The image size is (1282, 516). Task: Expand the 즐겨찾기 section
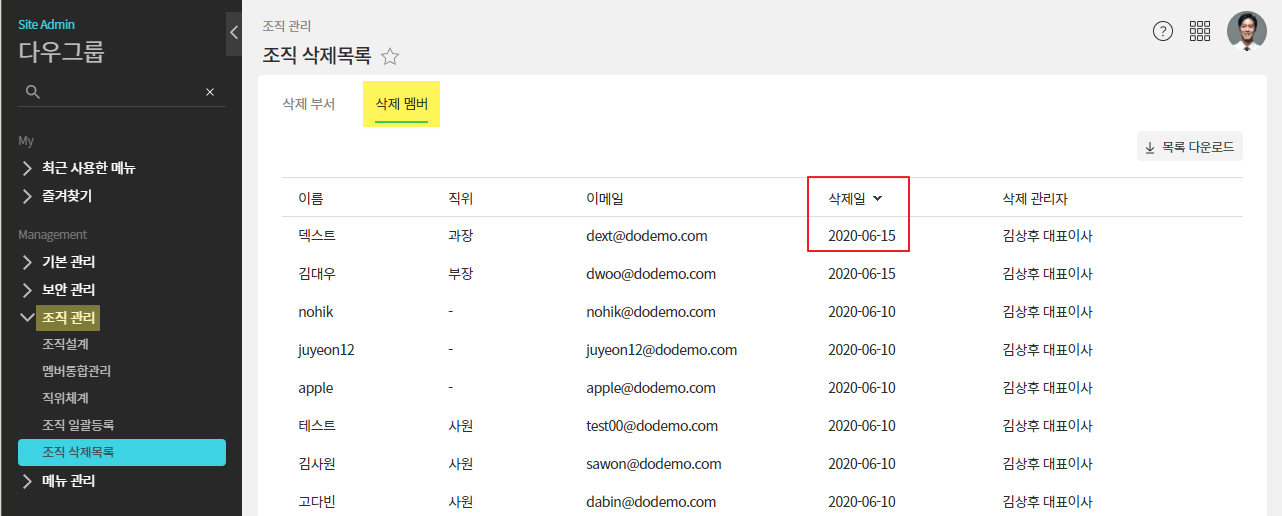point(66,196)
